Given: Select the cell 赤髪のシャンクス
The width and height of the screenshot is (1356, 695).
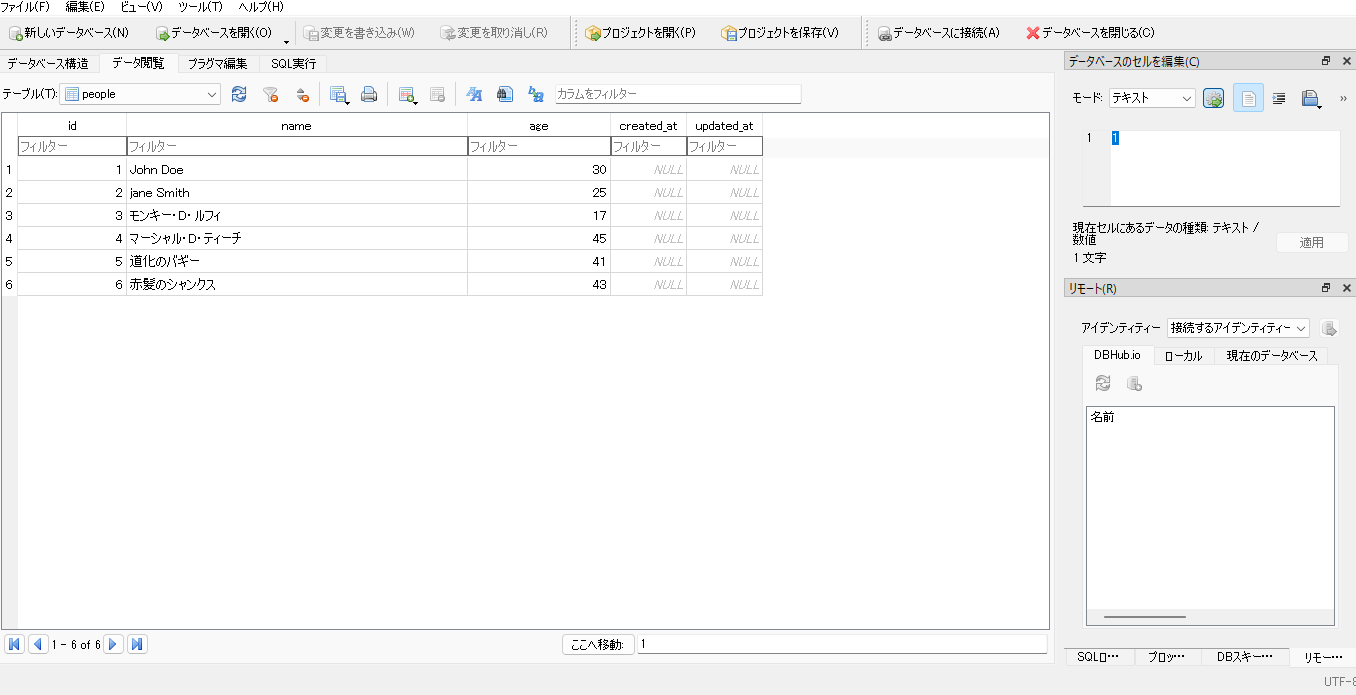Looking at the screenshot, I should pos(296,284).
